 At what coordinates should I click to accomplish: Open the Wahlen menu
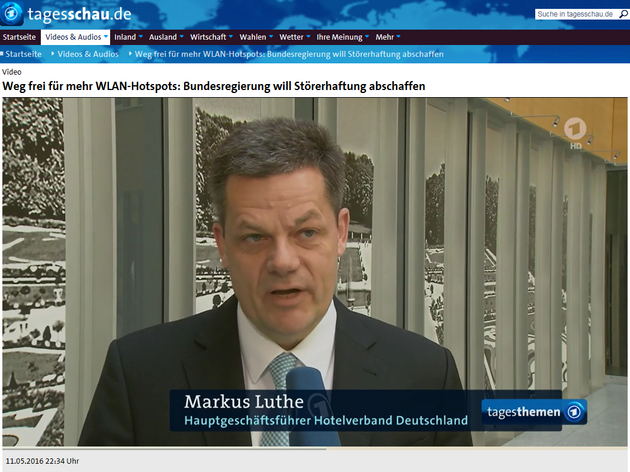pos(256,37)
